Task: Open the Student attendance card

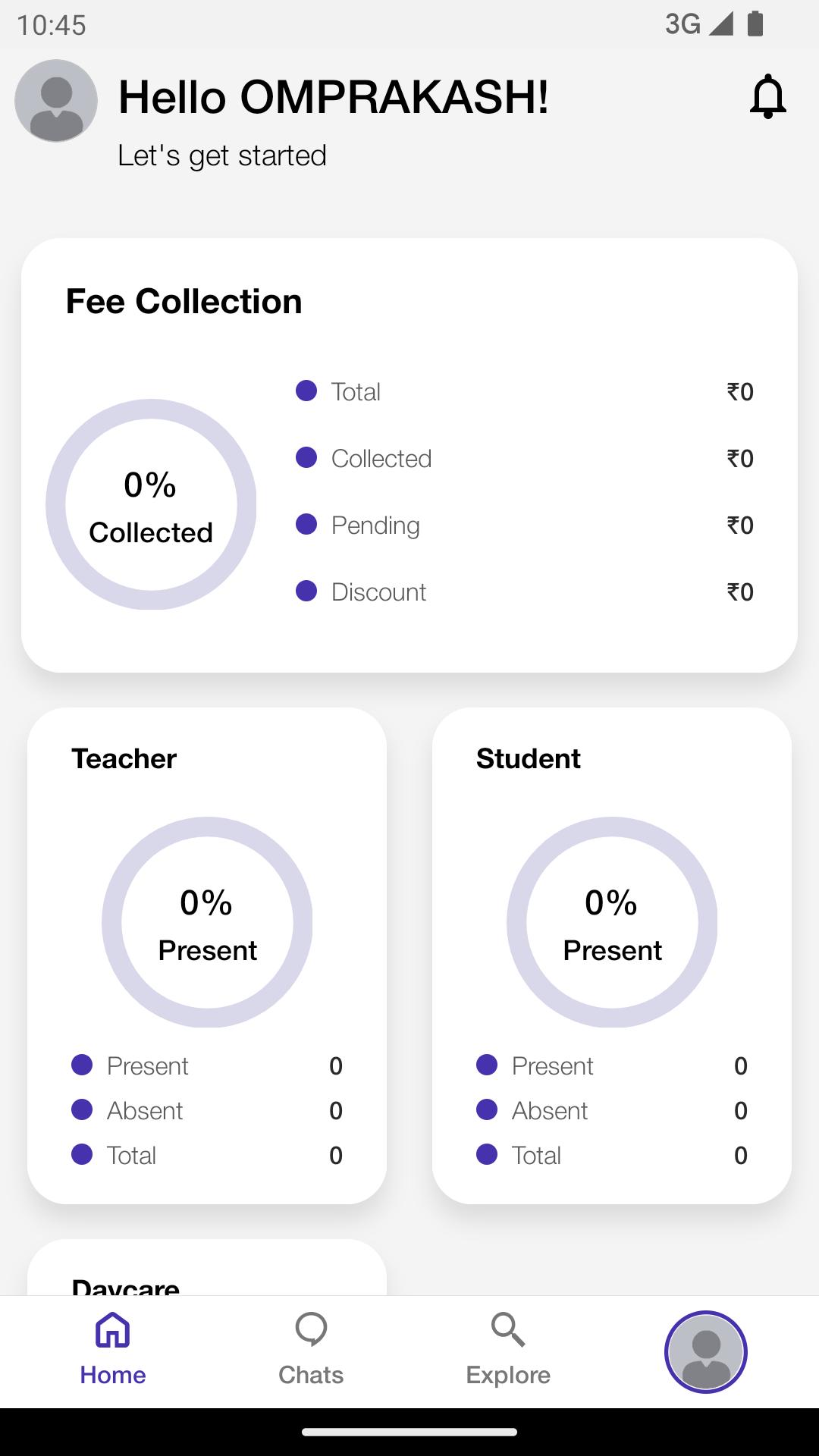Action: pos(612,955)
